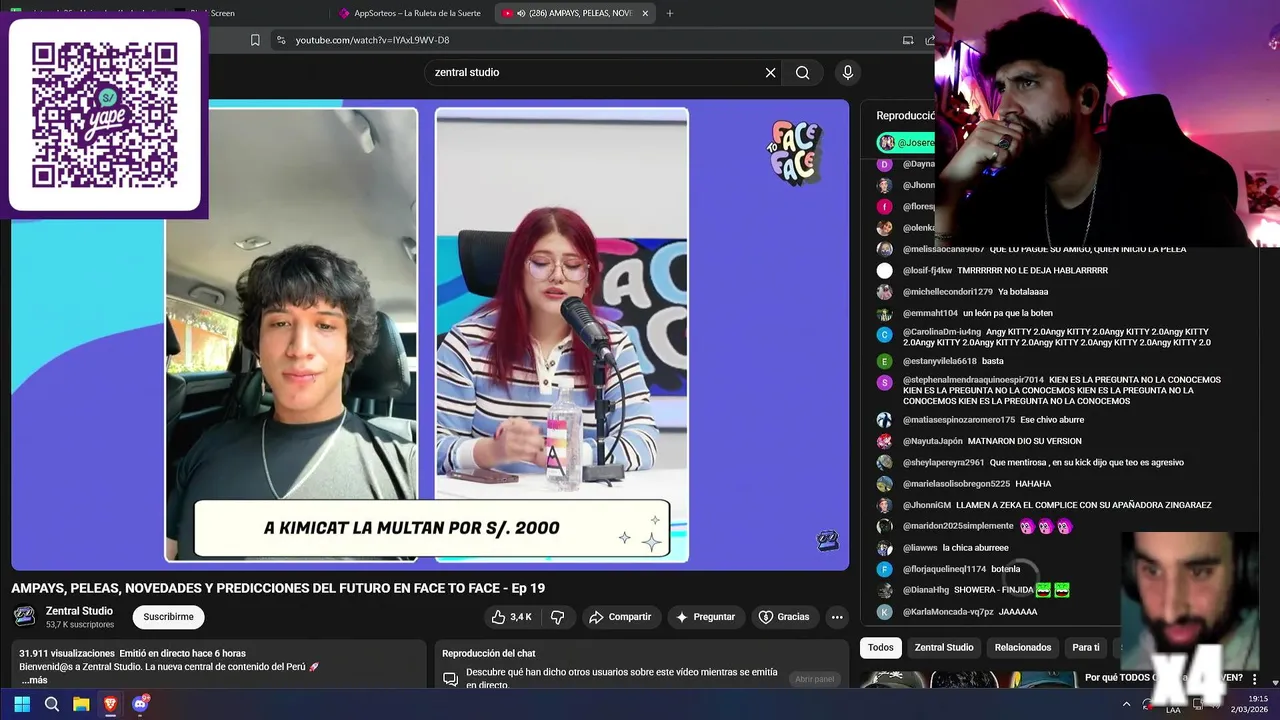Start voice search with the microphone icon

[x=848, y=72]
